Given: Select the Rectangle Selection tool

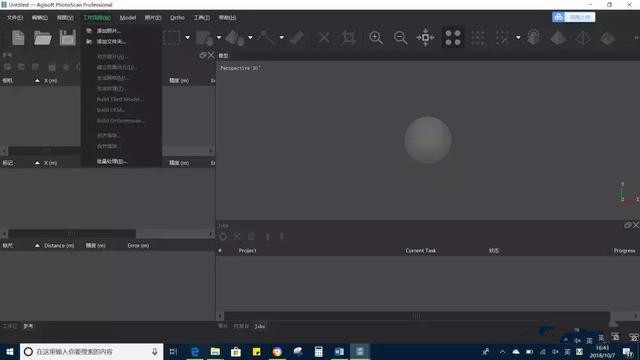Looking at the screenshot, I should (171, 38).
